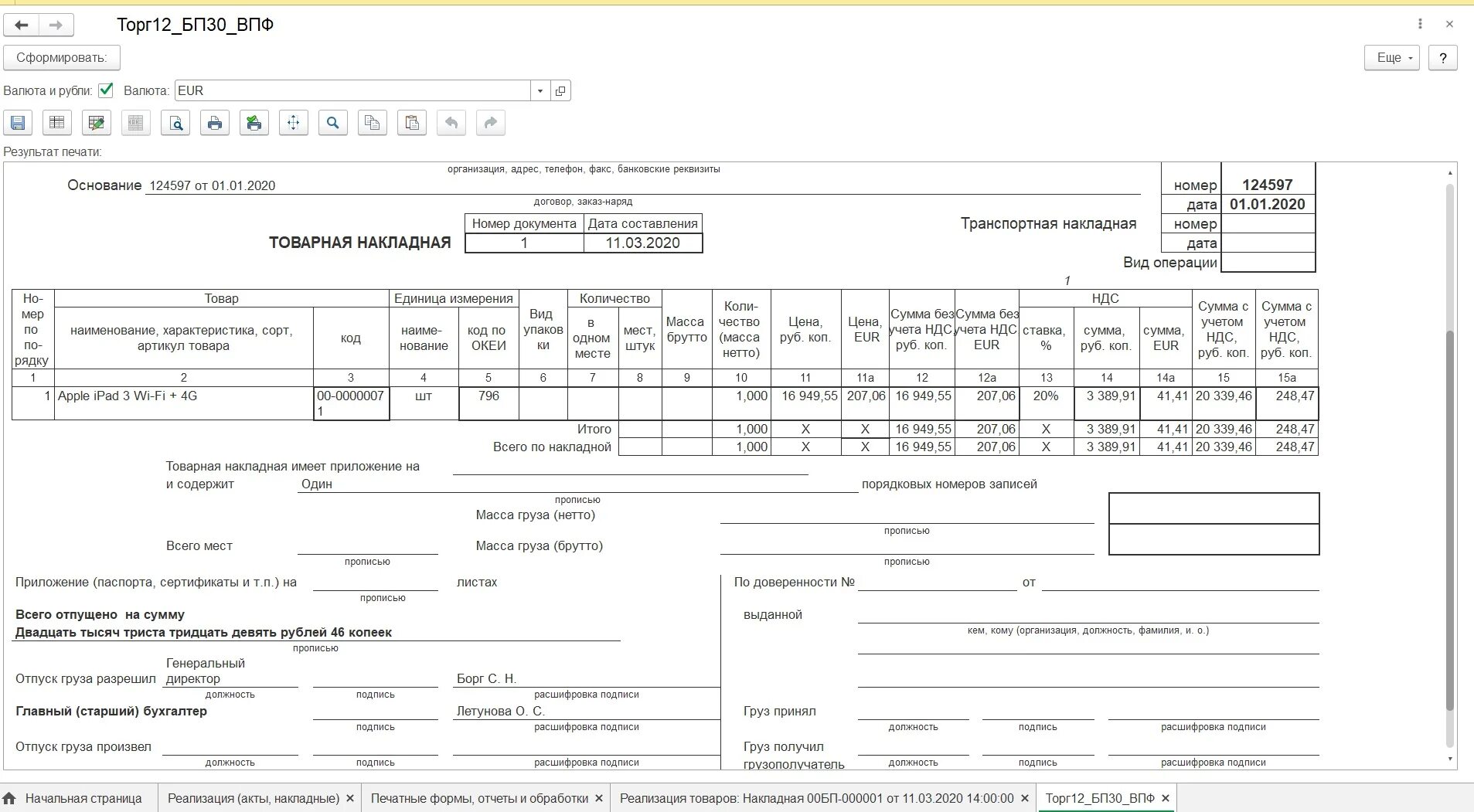Close Печатные формы, отчеты и обработки tab
The width and height of the screenshot is (1474, 812).
599,798
